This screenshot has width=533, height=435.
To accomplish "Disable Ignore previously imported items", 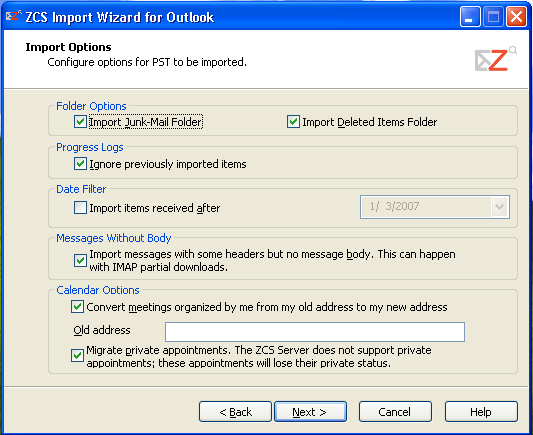I will (80, 164).
